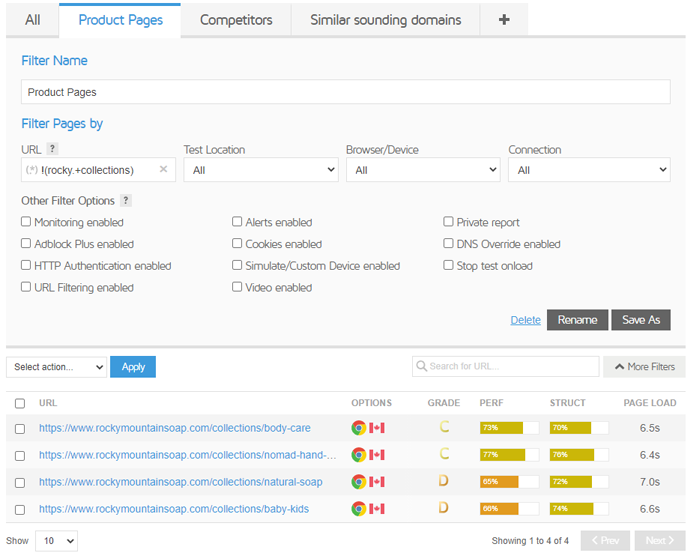Click Chrome icon in natural-soap row
The image size is (694, 556).
pyautogui.click(x=359, y=482)
